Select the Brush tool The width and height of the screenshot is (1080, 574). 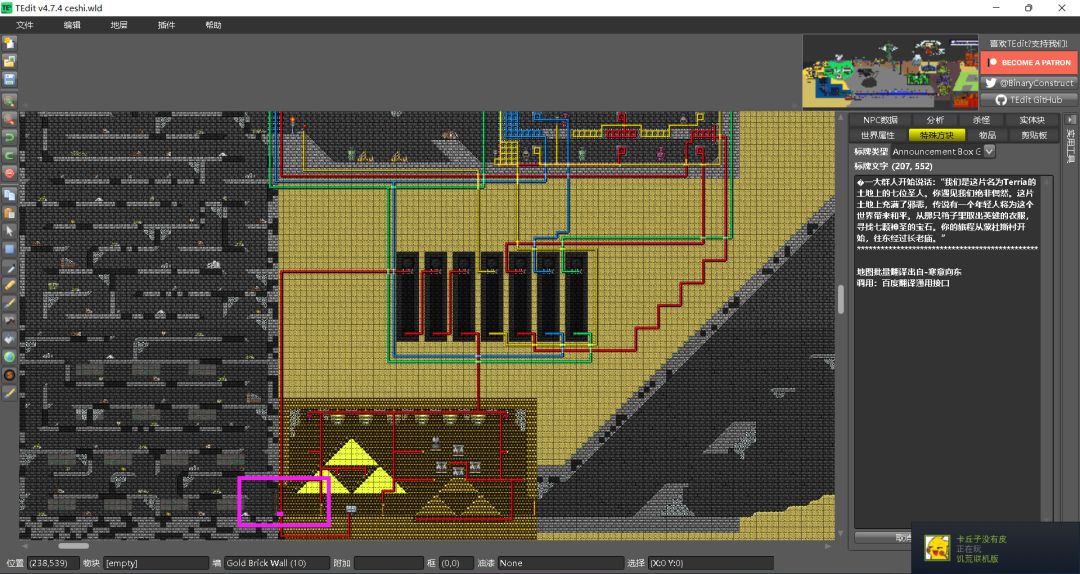(9, 303)
